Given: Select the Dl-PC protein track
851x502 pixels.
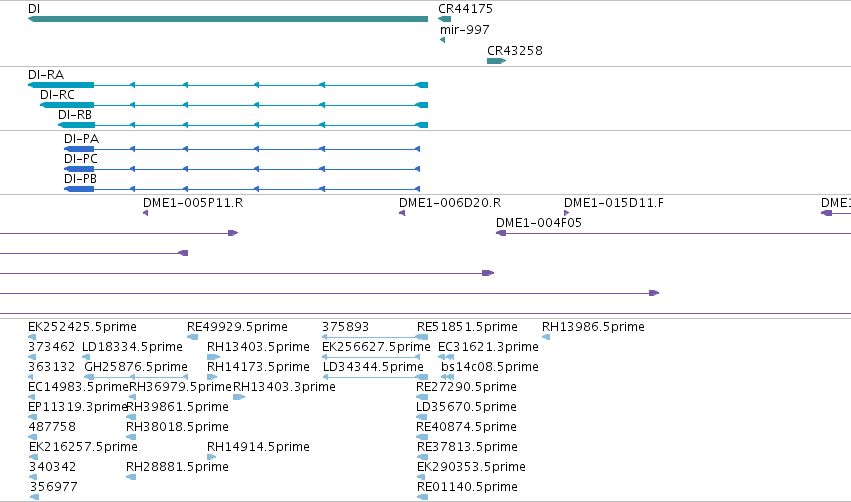Looking at the screenshot, I should tap(242, 169).
